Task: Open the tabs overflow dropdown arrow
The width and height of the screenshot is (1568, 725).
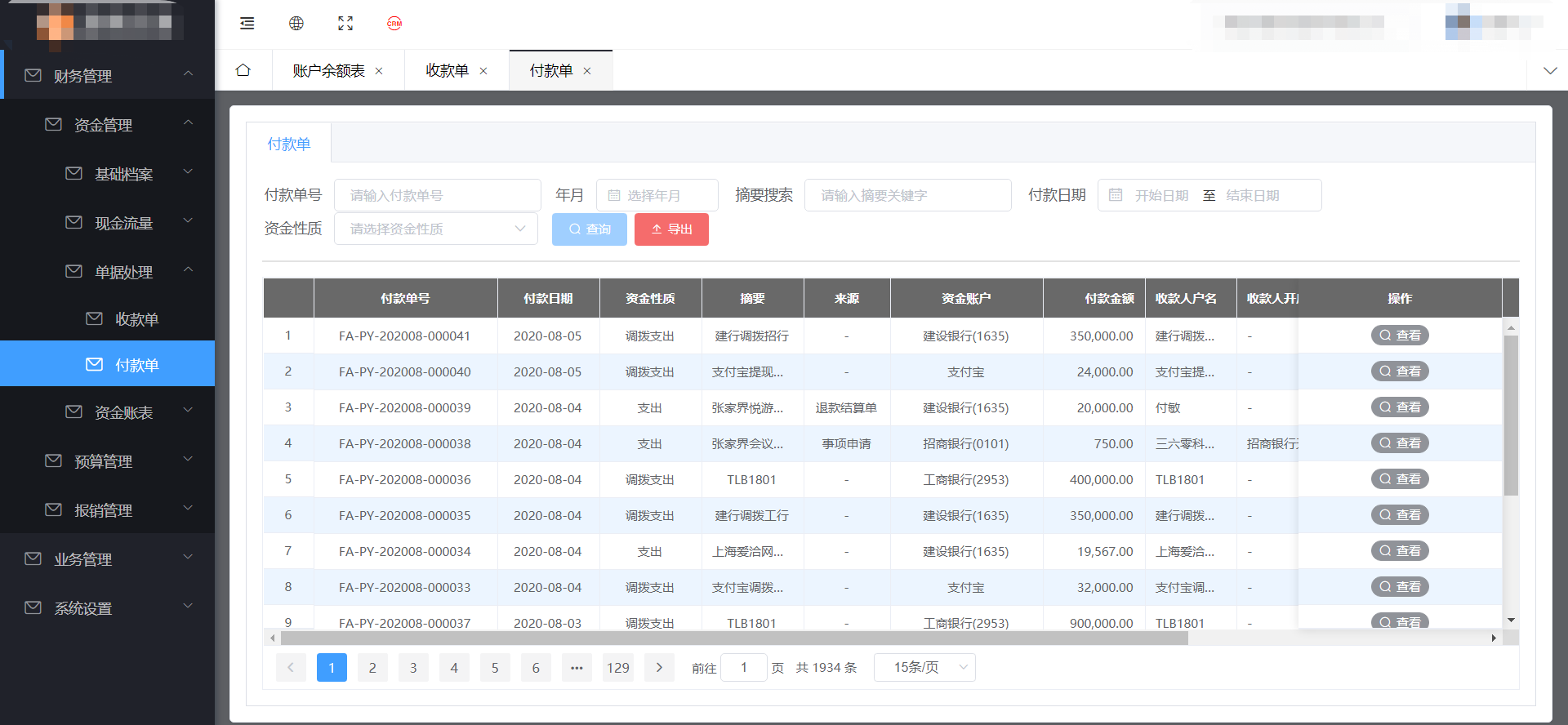Action: (1549, 71)
